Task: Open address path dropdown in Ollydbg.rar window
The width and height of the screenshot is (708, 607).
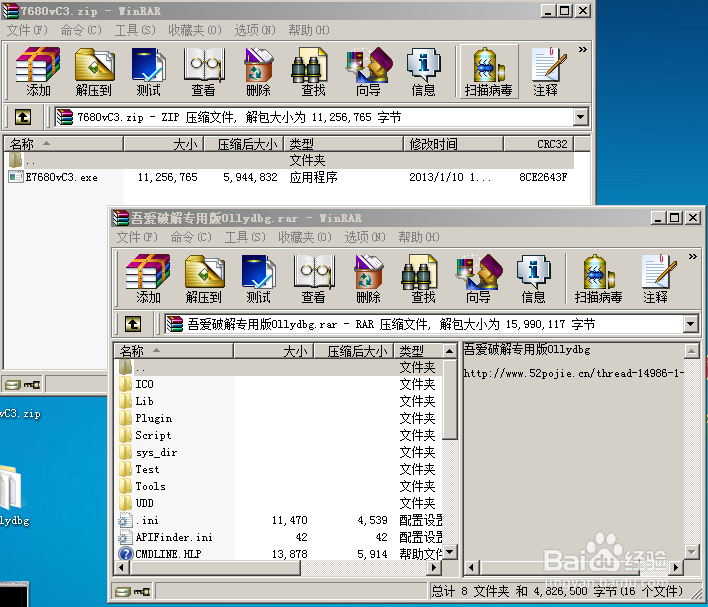Action: point(691,324)
